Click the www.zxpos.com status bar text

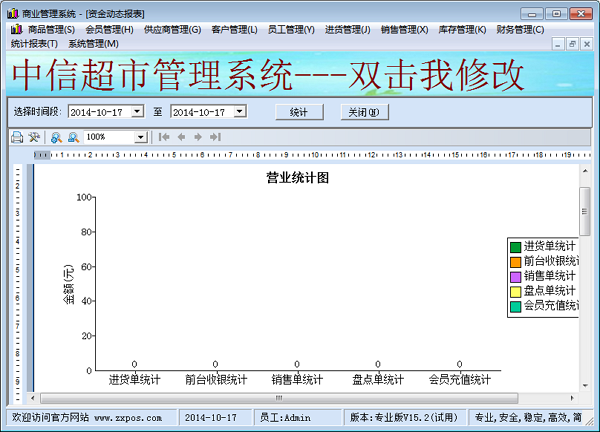coord(128,418)
